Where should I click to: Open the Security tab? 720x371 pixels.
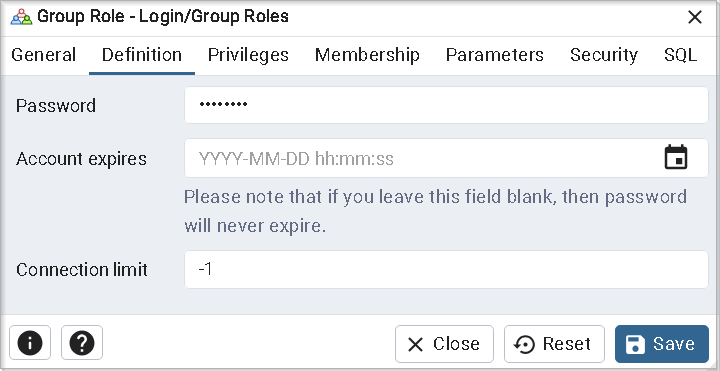tap(604, 55)
